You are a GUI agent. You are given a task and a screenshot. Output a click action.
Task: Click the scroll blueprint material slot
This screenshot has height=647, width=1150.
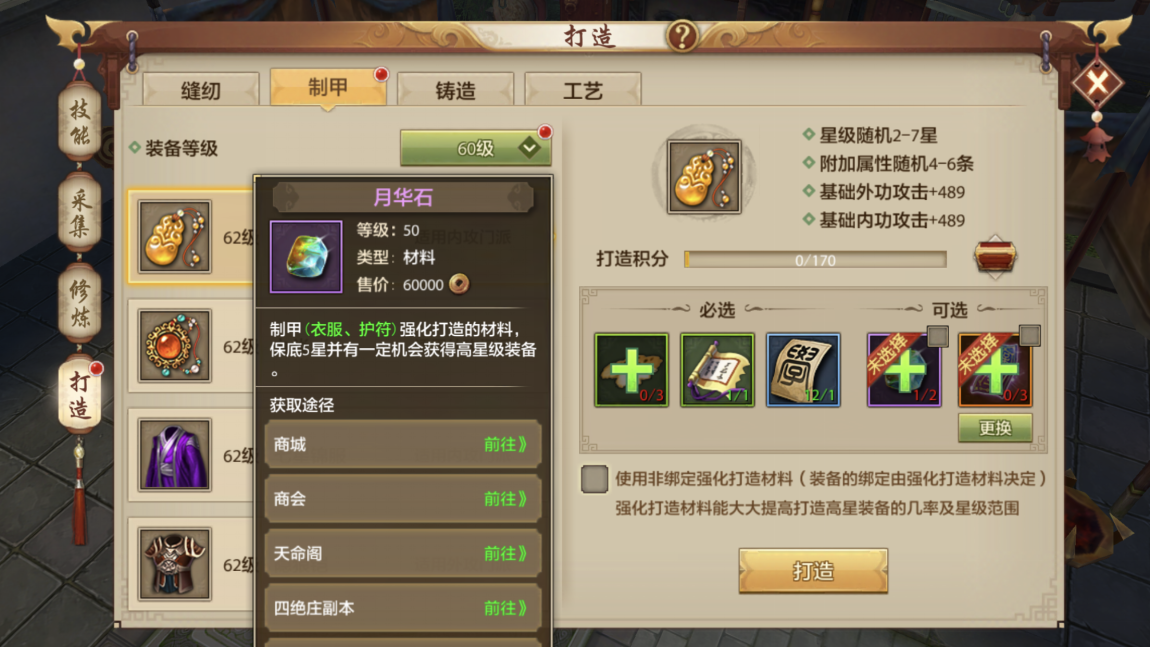717,370
